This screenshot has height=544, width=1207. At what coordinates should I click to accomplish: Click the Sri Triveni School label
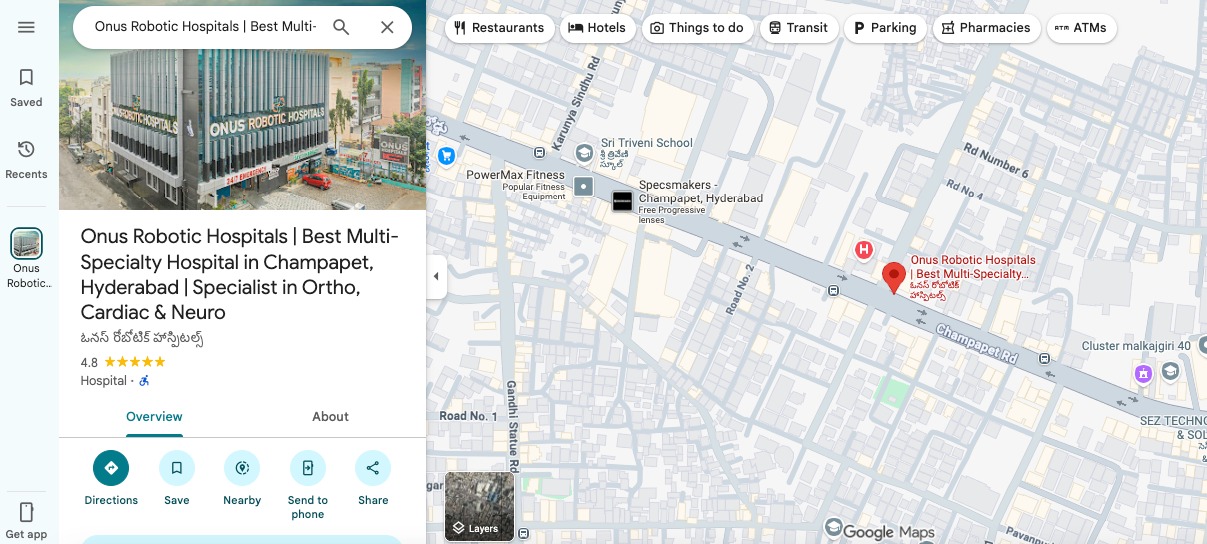(x=646, y=143)
